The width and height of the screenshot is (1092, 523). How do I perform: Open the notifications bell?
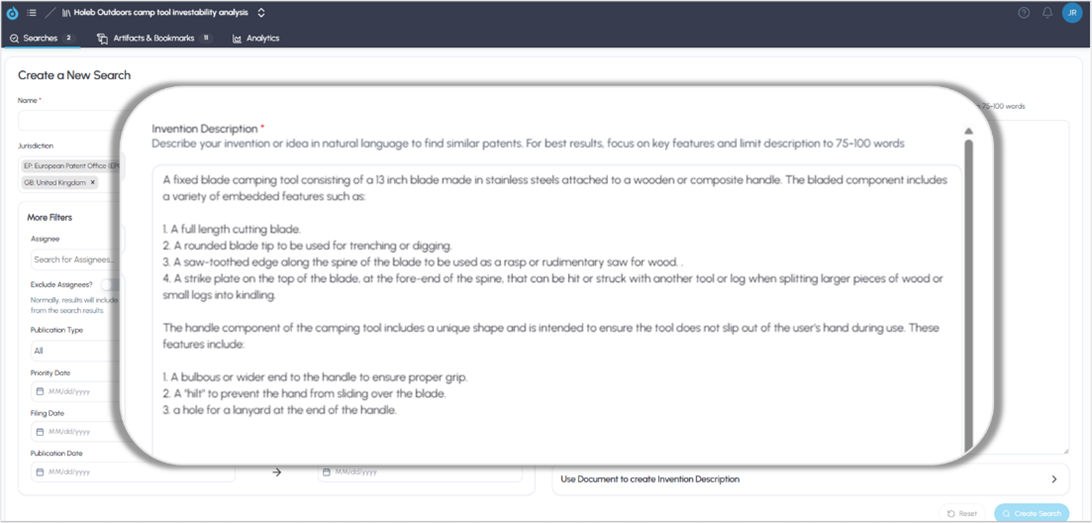point(1047,13)
